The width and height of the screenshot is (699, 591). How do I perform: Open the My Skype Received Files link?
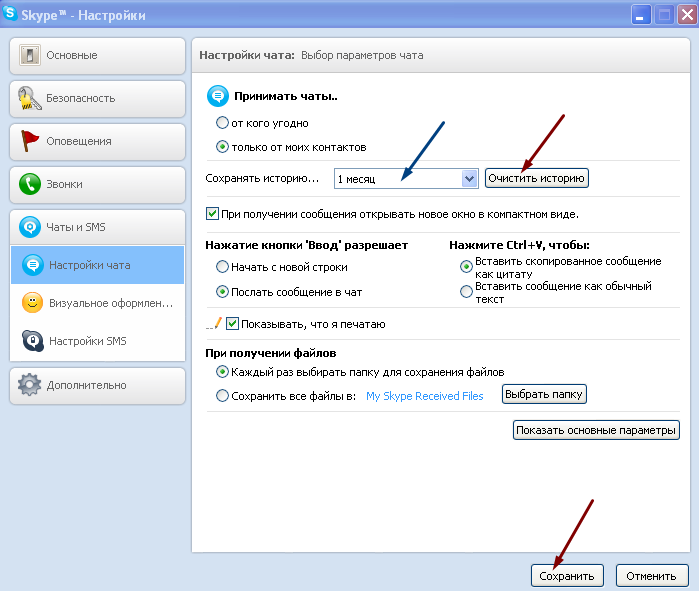[x=424, y=396]
